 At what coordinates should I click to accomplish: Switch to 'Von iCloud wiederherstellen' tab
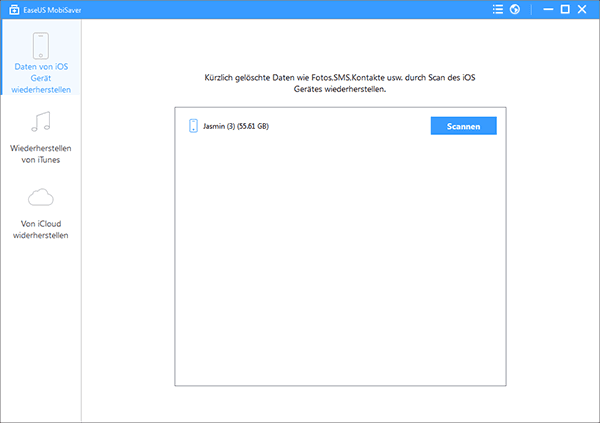pos(41,214)
